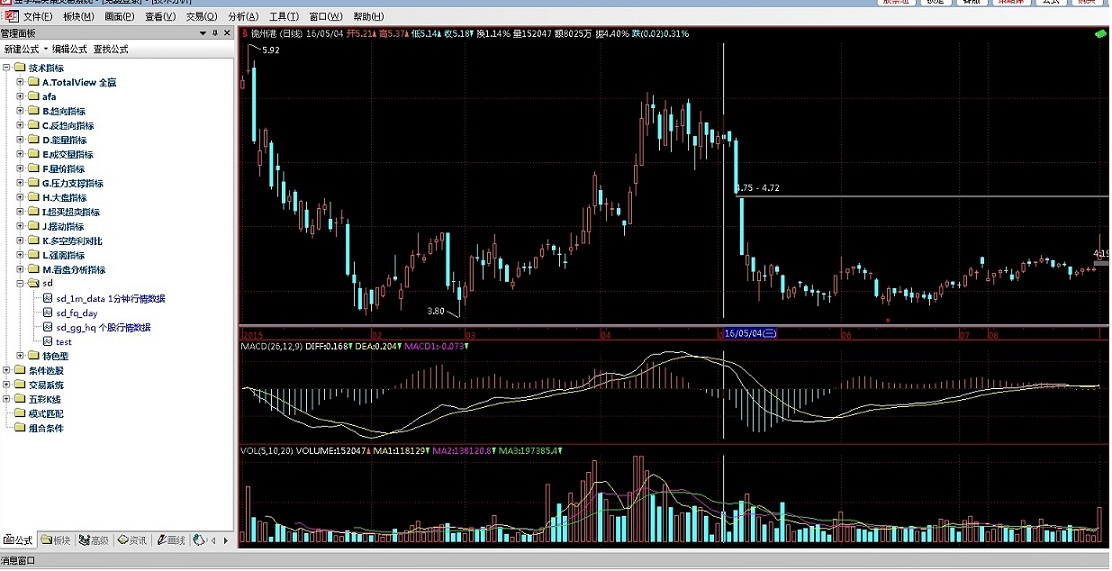Click the app logo icon beside 文件 menu
Image resolution: width=1112 pixels, height=571 pixels.
click(x=10, y=17)
